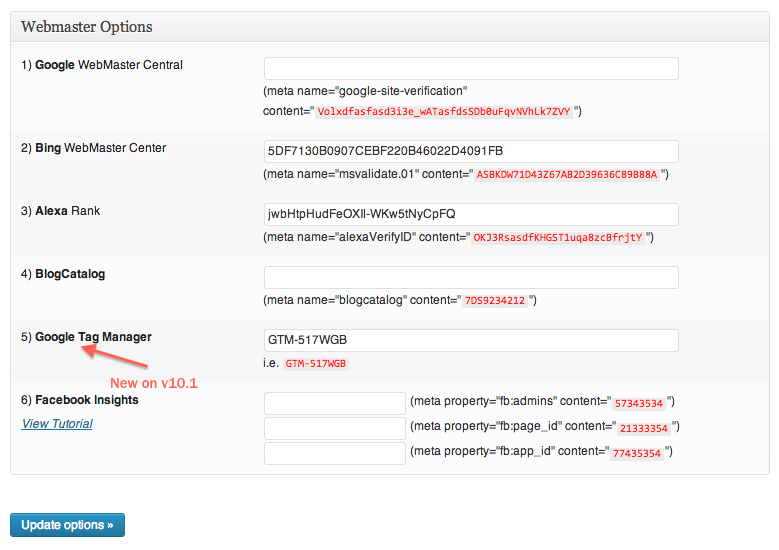
Task: Click the example fb:app_id code 77435354
Action: tap(637, 453)
